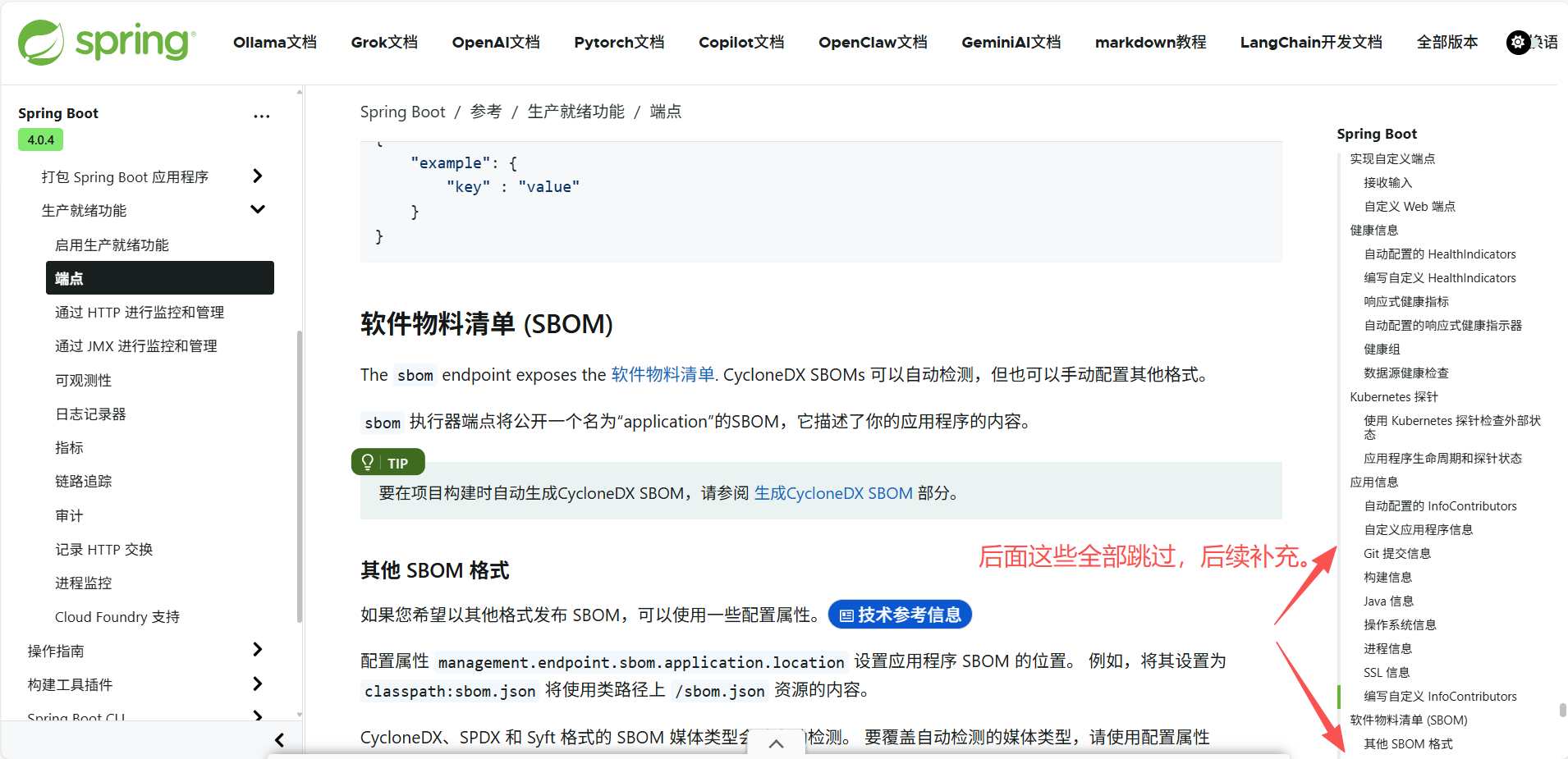The width and height of the screenshot is (1568, 759).
Task: Expand the Spring Boot CLI section
Action: pos(257,716)
